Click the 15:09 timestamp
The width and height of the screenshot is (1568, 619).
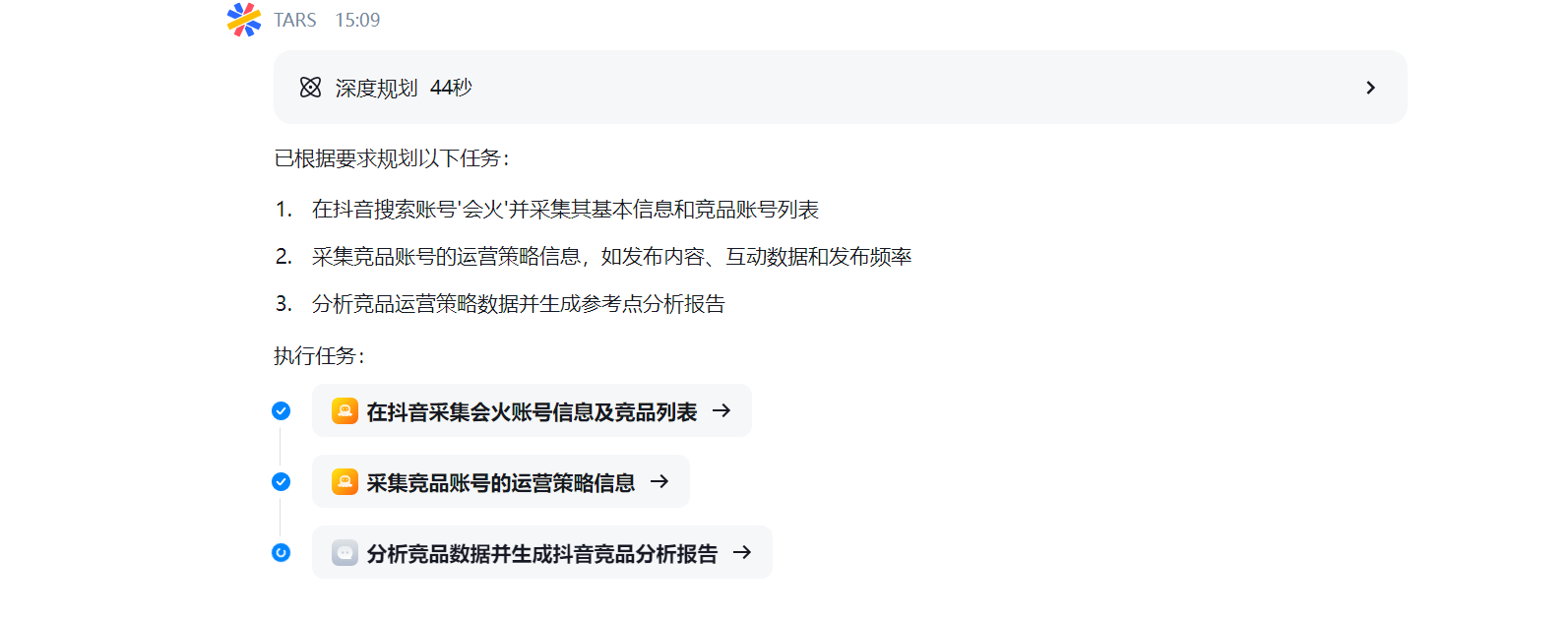(x=356, y=20)
